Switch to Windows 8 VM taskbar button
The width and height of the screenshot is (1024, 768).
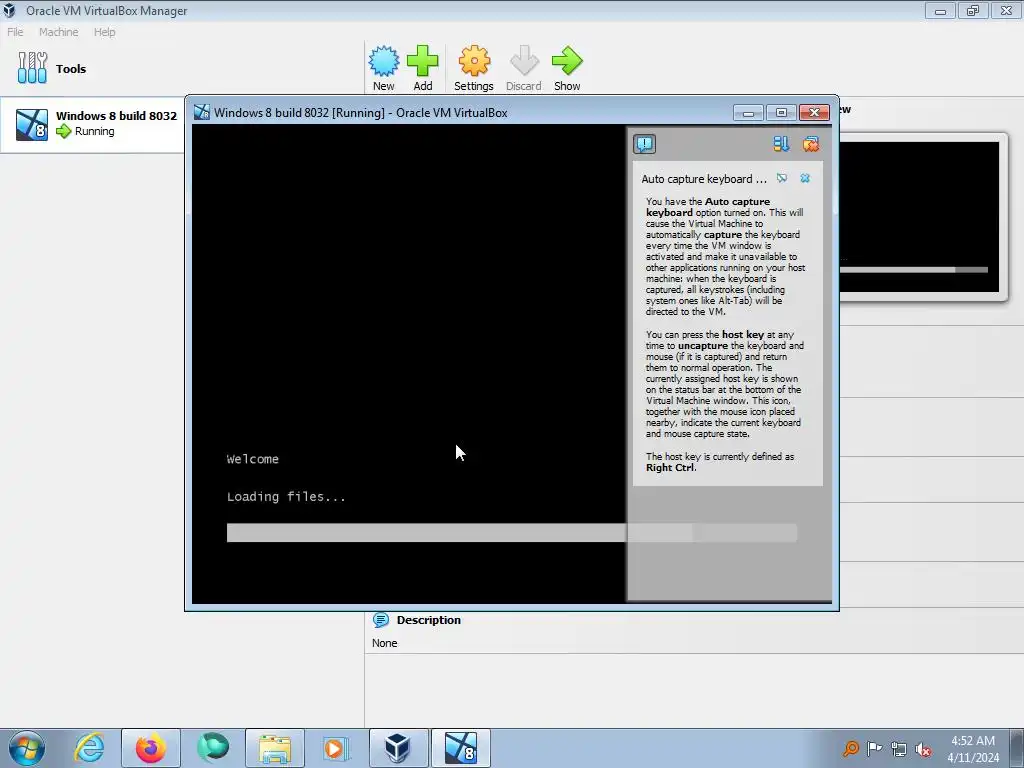tap(461, 748)
